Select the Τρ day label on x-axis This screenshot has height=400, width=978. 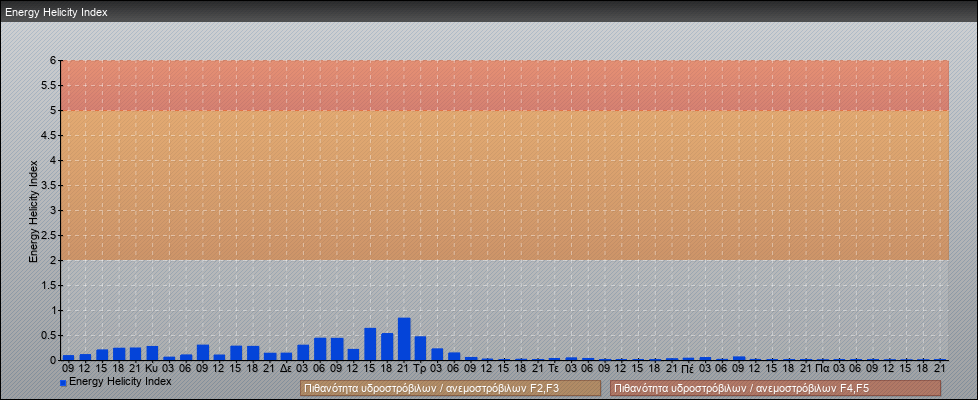420,368
